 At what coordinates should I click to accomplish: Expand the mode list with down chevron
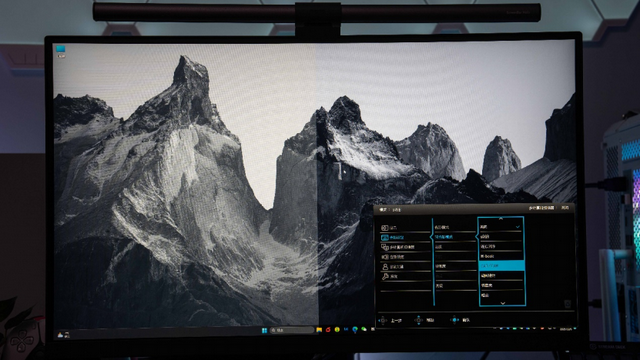[x=502, y=303]
